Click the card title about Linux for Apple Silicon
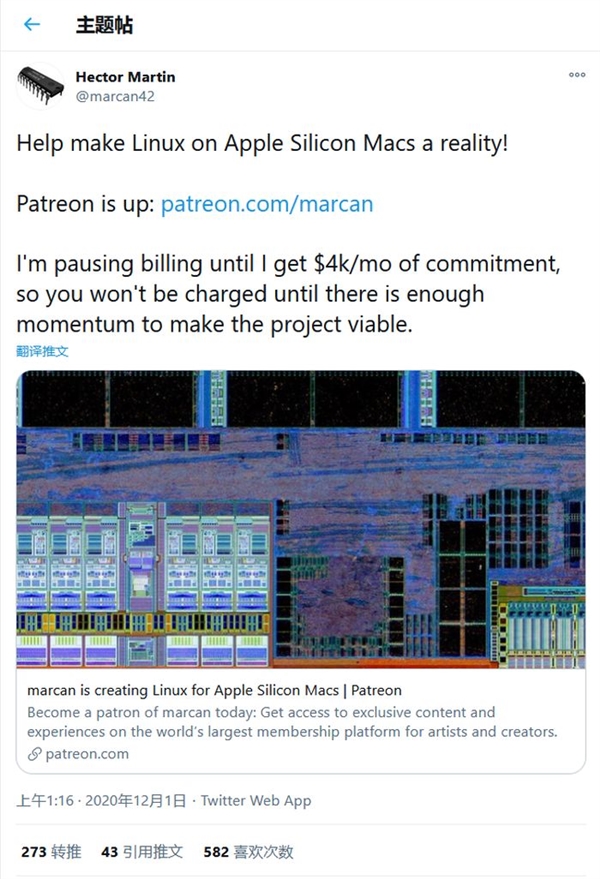Image resolution: width=600 pixels, height=879 pixels. click(x=214, y=690)
